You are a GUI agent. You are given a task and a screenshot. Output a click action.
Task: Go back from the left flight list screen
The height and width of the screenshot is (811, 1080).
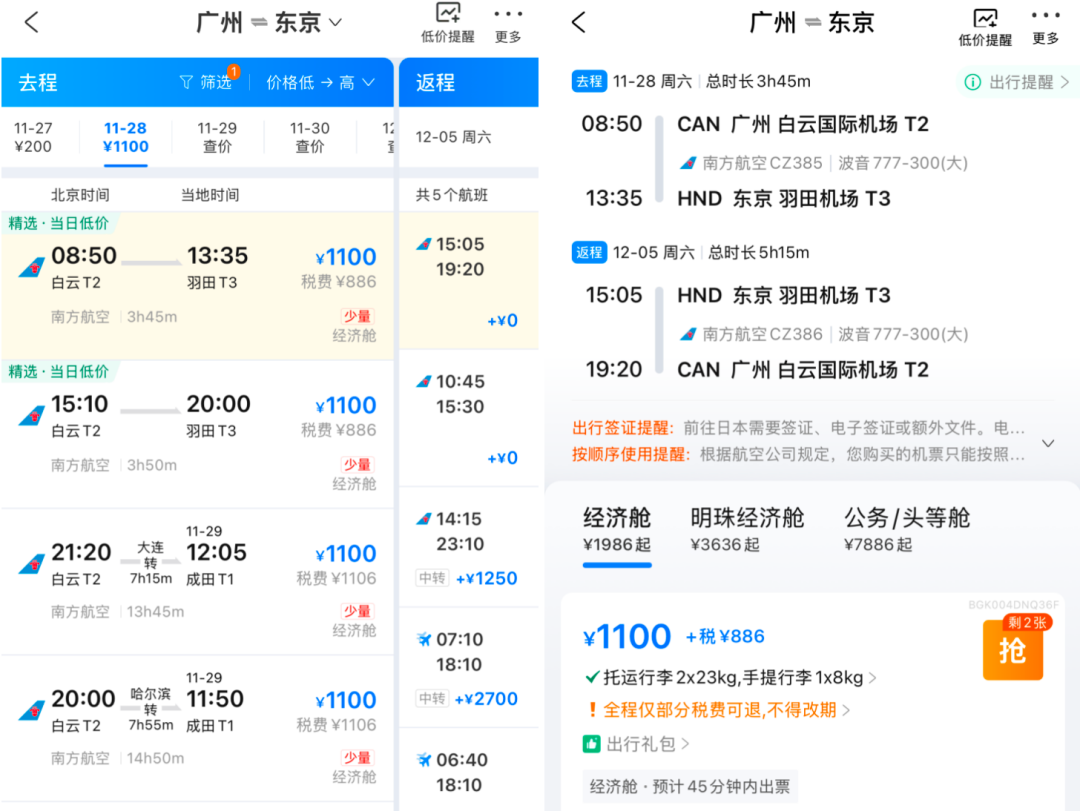pos(32,22)
